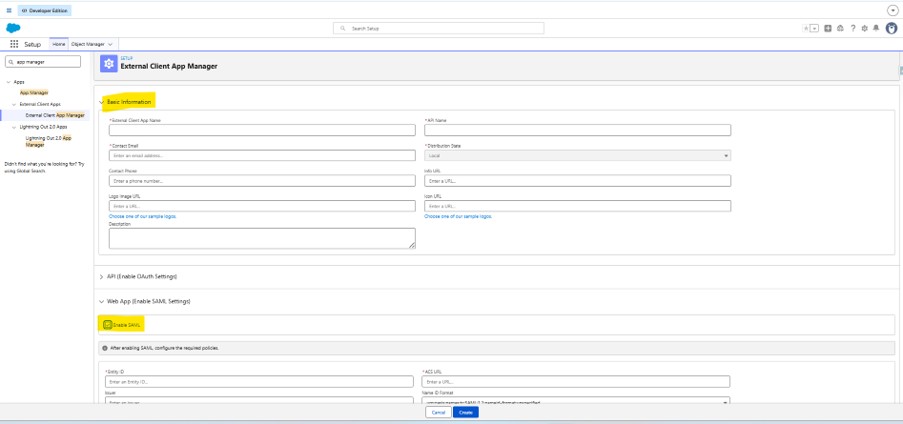Click the favorites star icon
Image resolution: width=903 pixels, height=424 pixels.
click(806, 28)
